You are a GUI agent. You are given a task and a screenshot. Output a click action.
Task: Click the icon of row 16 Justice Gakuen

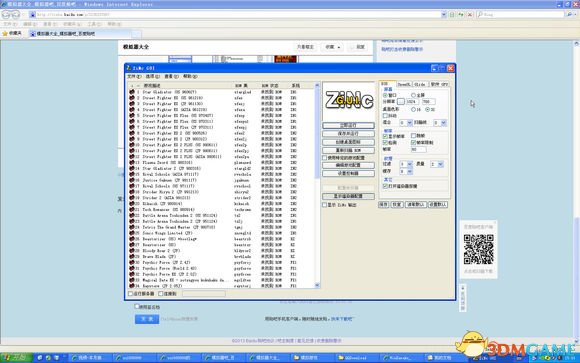click(x=132, y=180)
